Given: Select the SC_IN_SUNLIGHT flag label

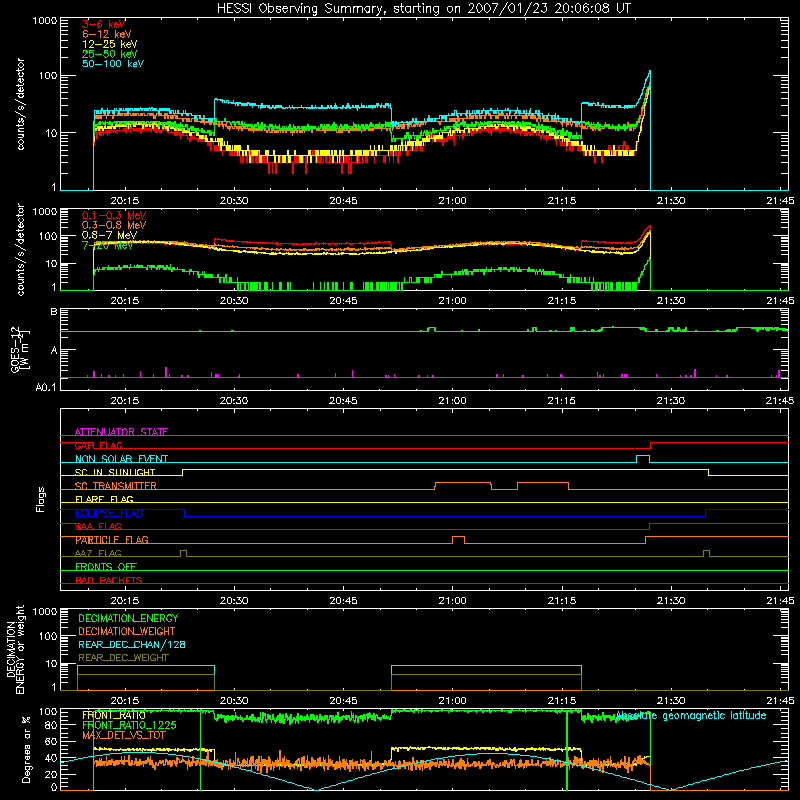Looking at the screenshot, I should 115,472.
